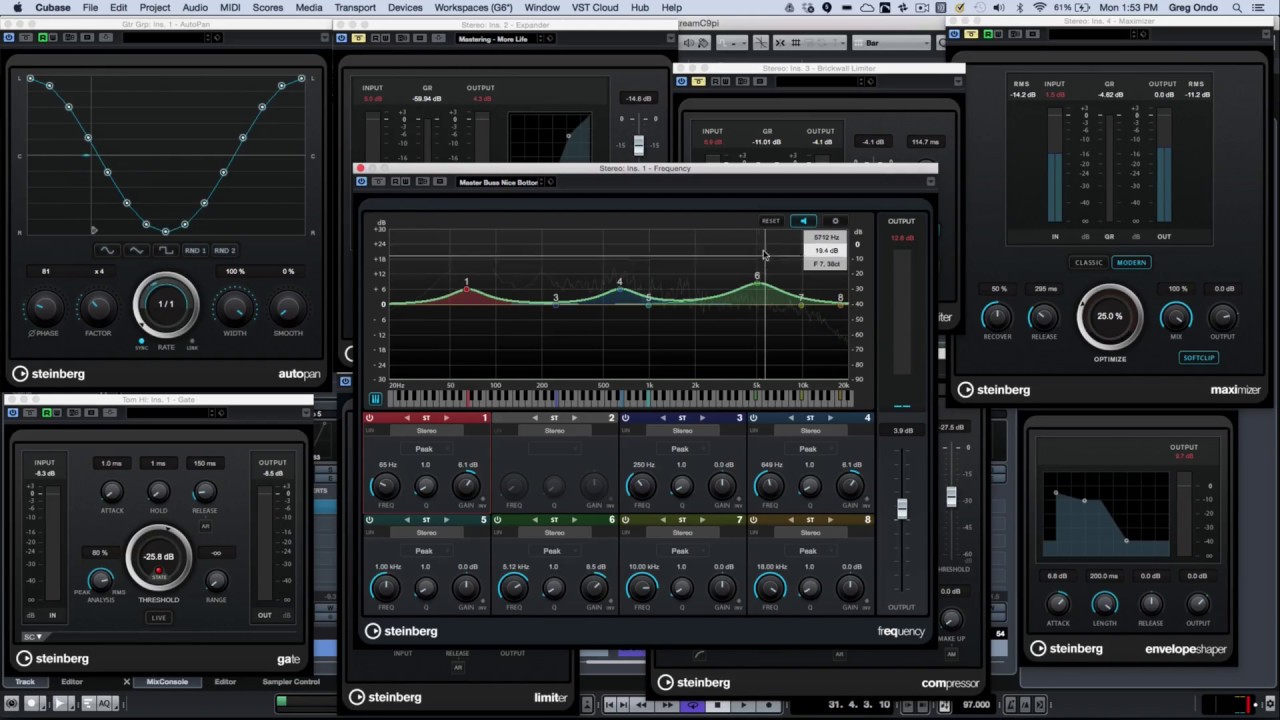Click the Bluetooth icon in menu bar

click(1018, 8)
